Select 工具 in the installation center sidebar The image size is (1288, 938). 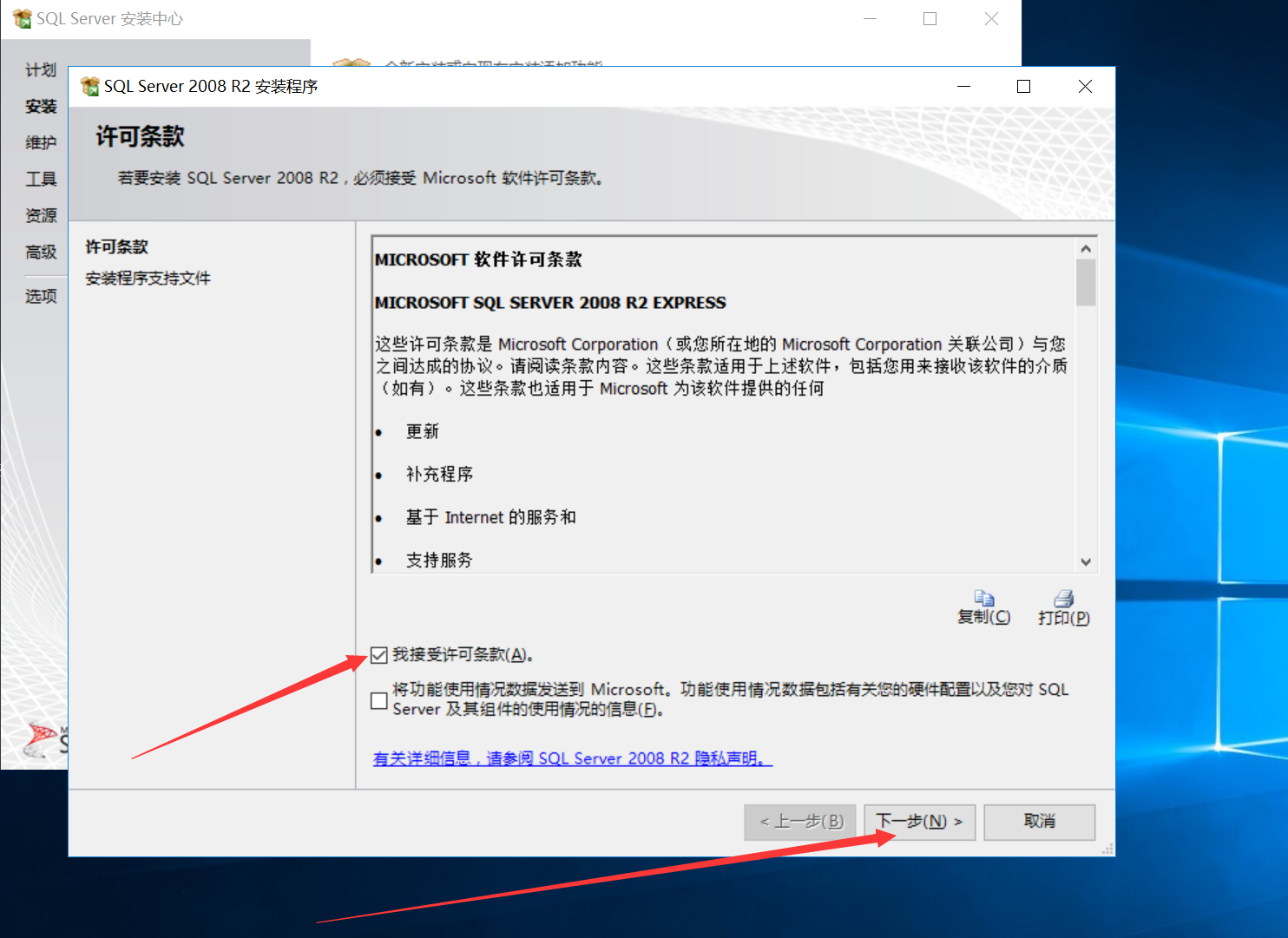(x=41, y=180)
